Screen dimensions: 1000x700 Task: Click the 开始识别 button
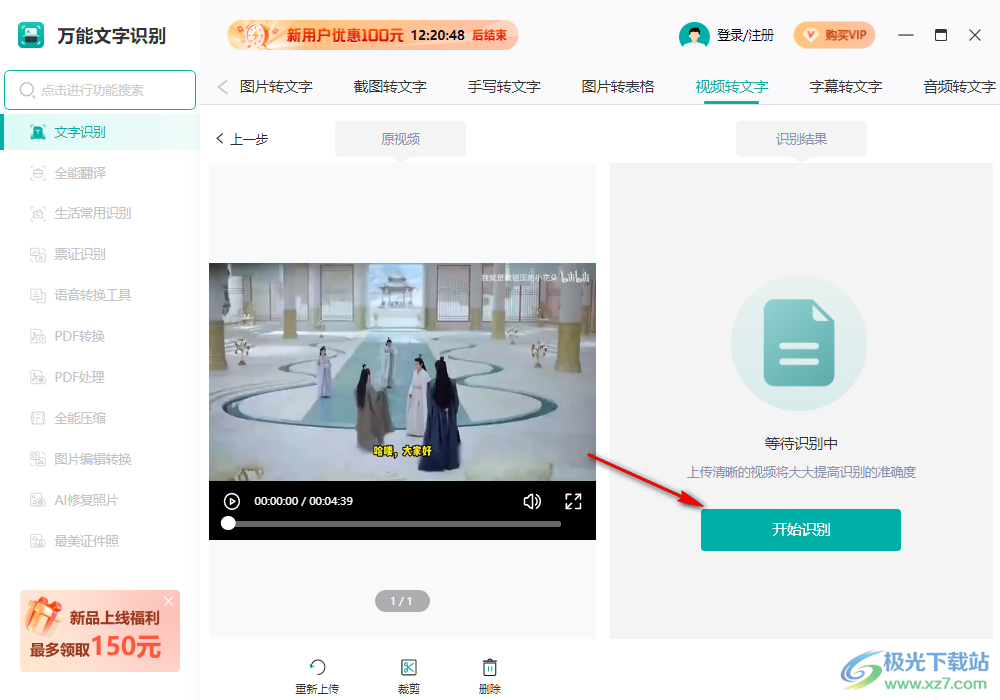tap(801, 530)
